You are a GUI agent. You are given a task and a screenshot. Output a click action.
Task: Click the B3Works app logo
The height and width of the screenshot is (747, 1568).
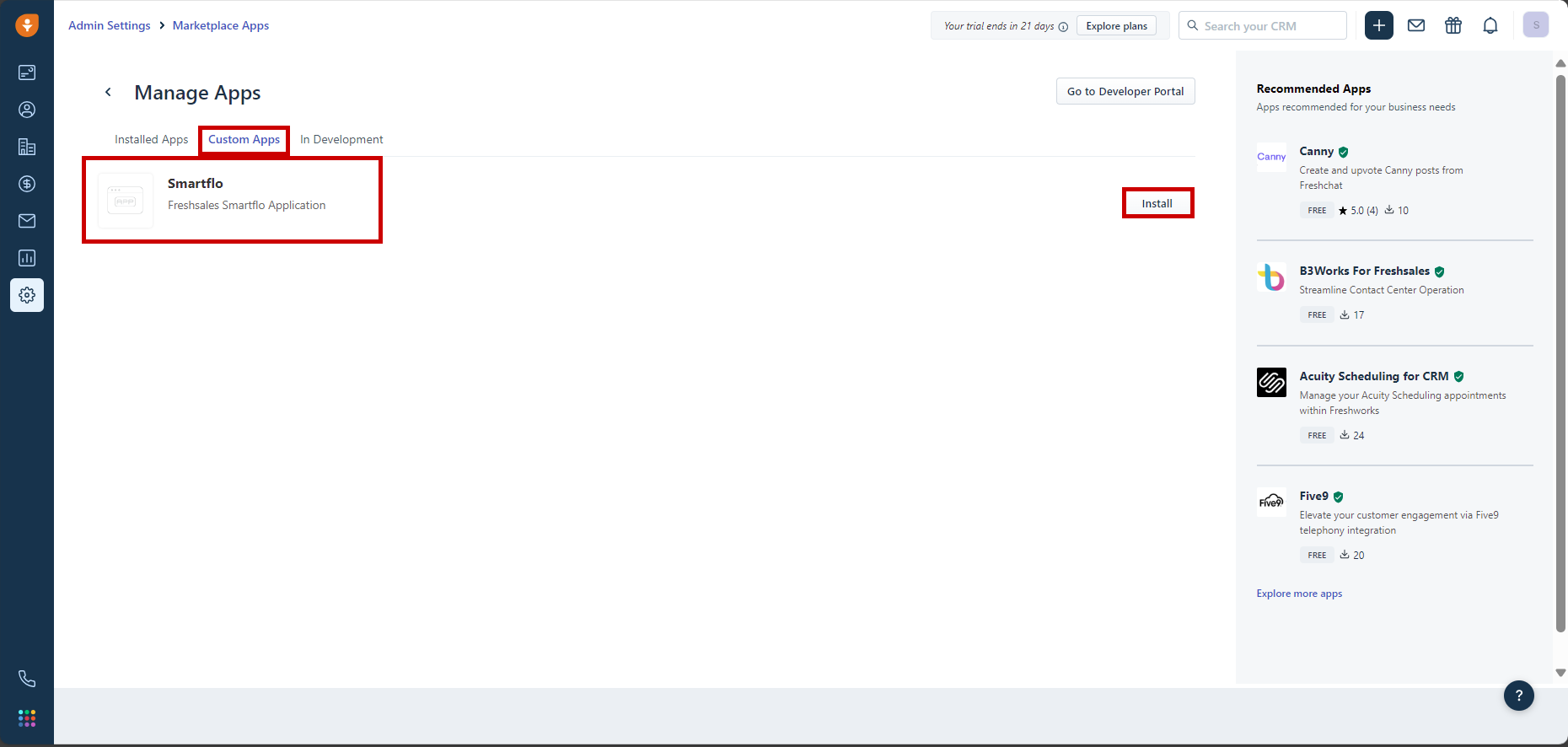[x=1271, y=277]
